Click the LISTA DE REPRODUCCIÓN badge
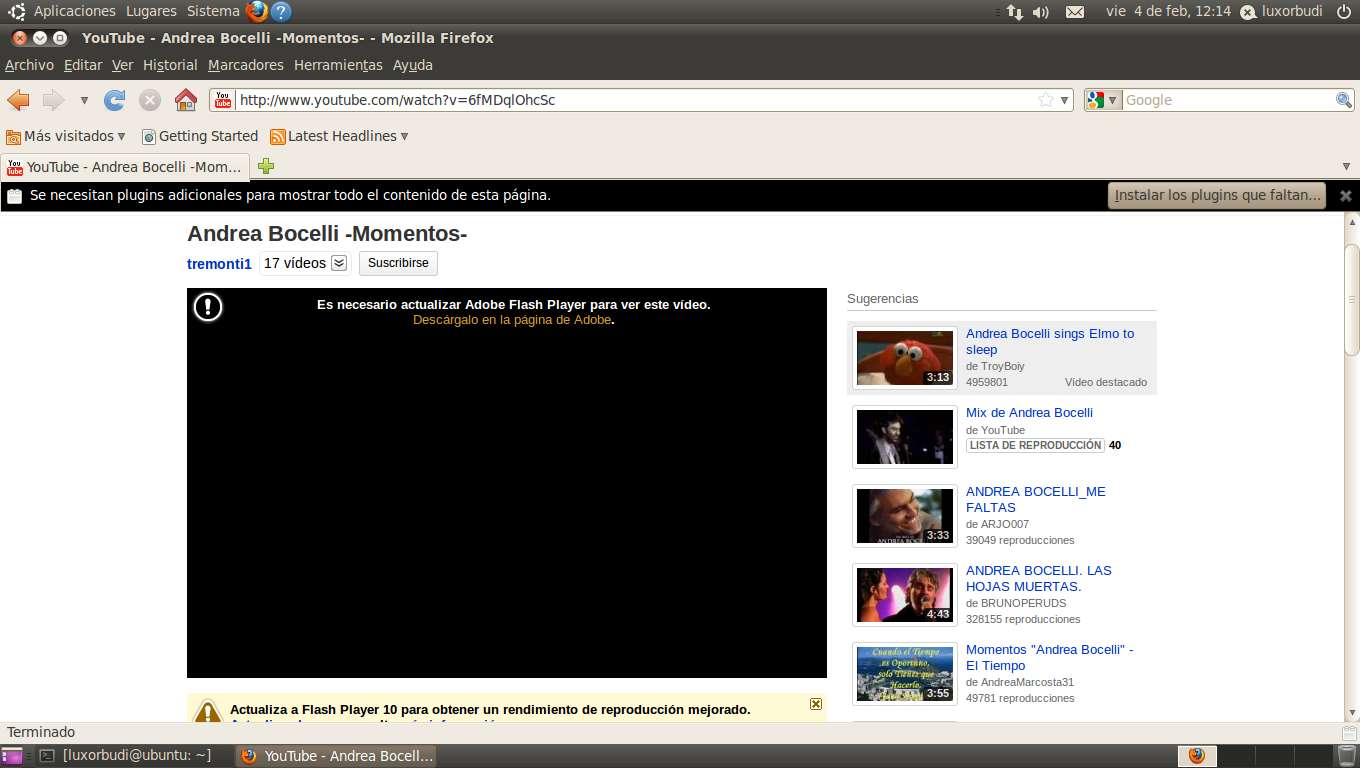 [1035, 446]
